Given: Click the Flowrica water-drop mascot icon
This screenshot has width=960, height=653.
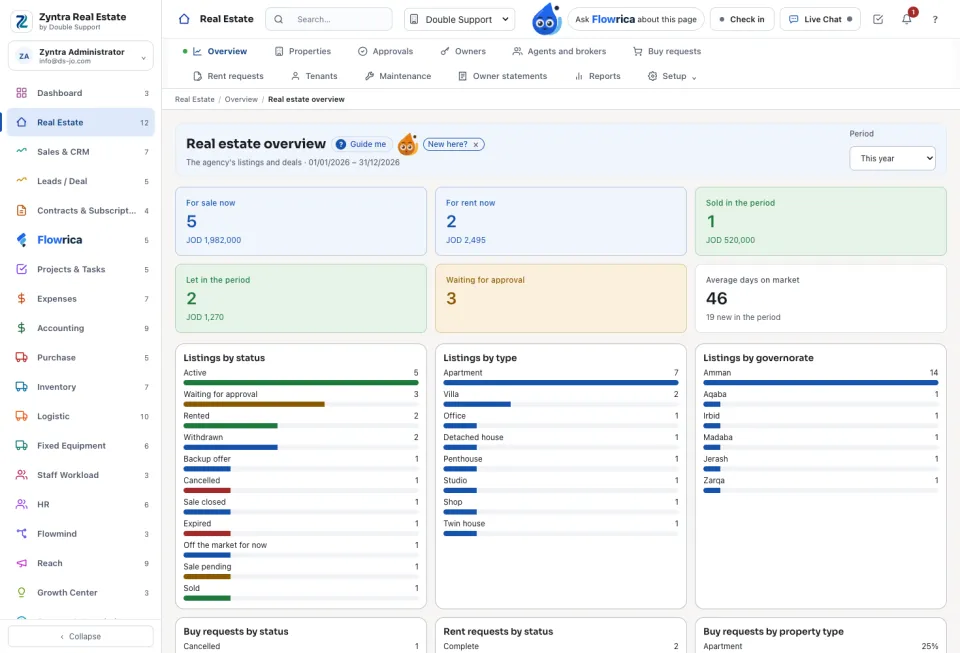Looking at the screenshot, I should pyautogui.click(x=546, y=19).
